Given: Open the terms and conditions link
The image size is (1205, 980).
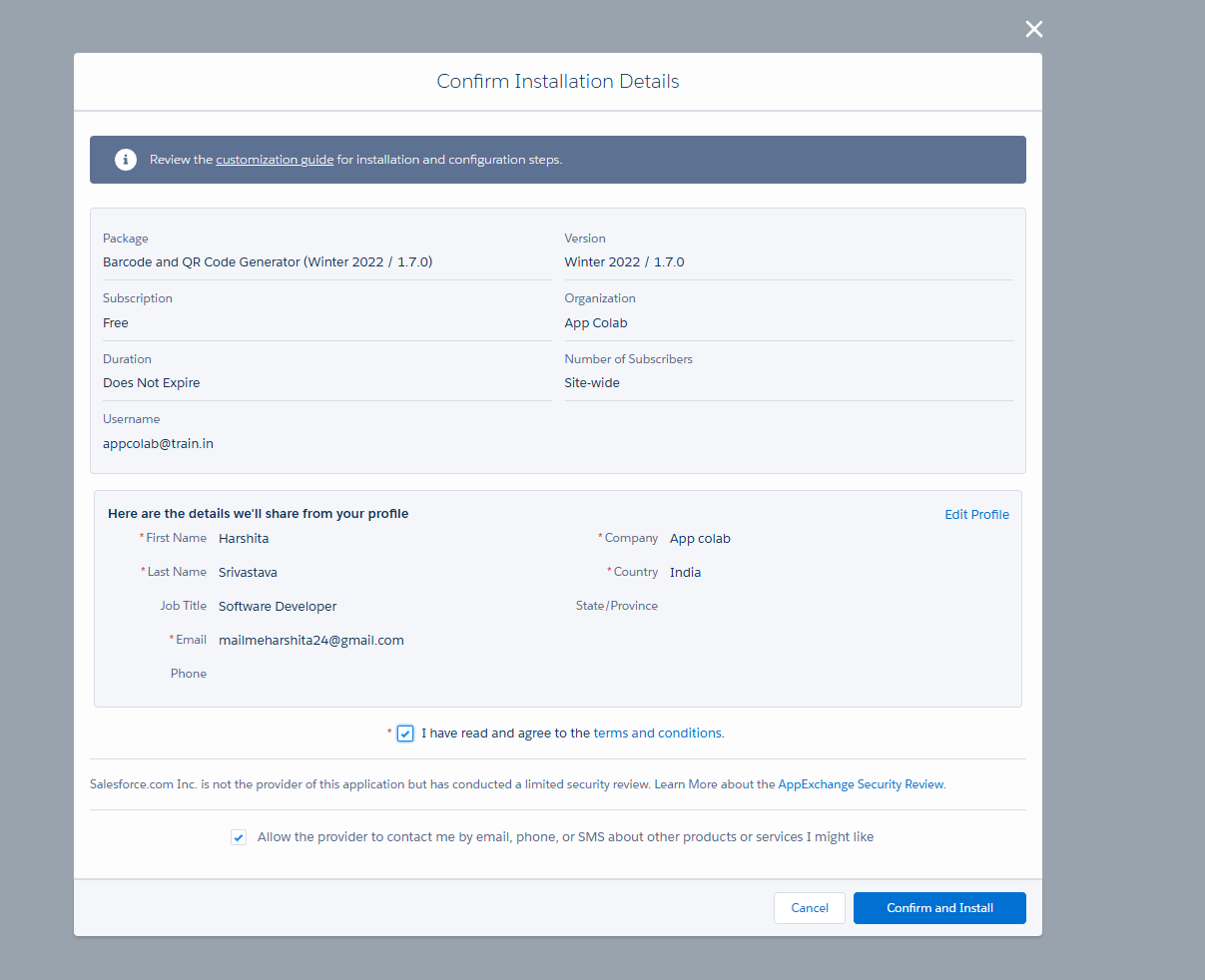Looking at the screenshot, I should point(657,733).
